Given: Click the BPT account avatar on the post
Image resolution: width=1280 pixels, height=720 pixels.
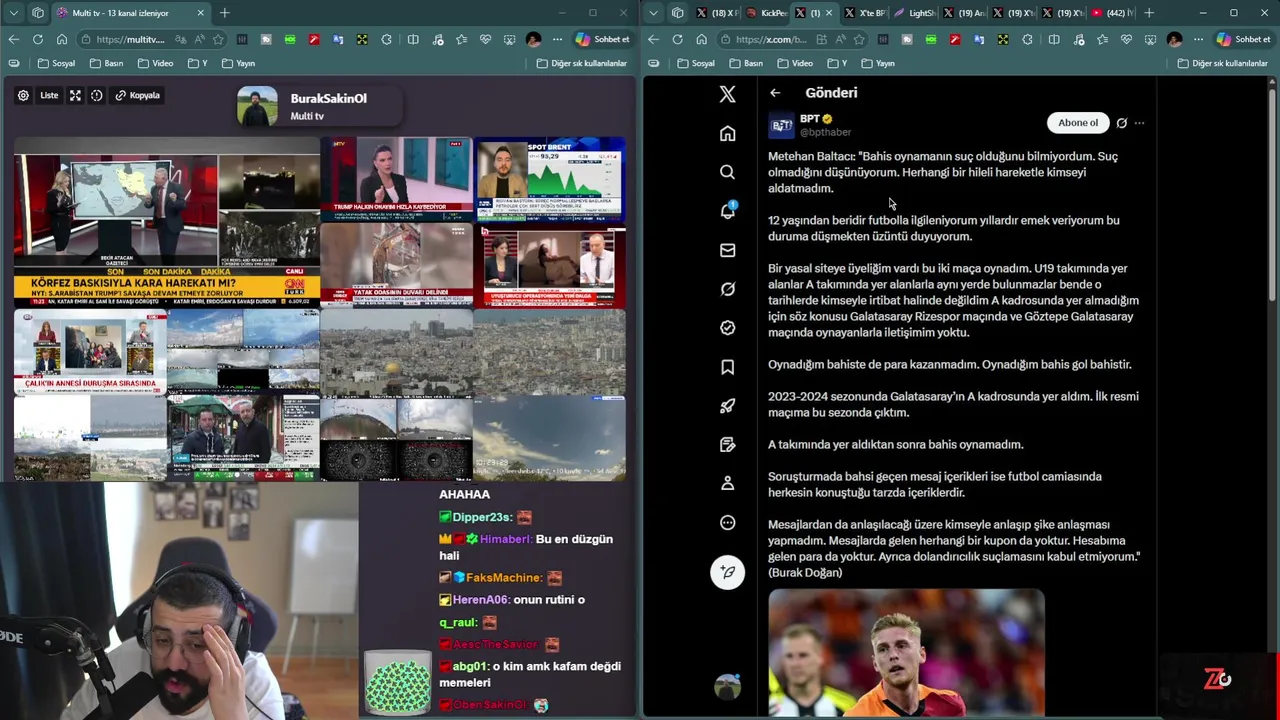Looking at the screenshot, I should click(781, 125).
